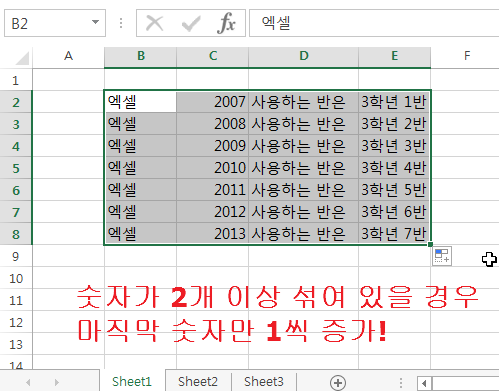Switch to Sheet1 tab
The width and height of the screenshot is (499, 391).
[132, 381]
